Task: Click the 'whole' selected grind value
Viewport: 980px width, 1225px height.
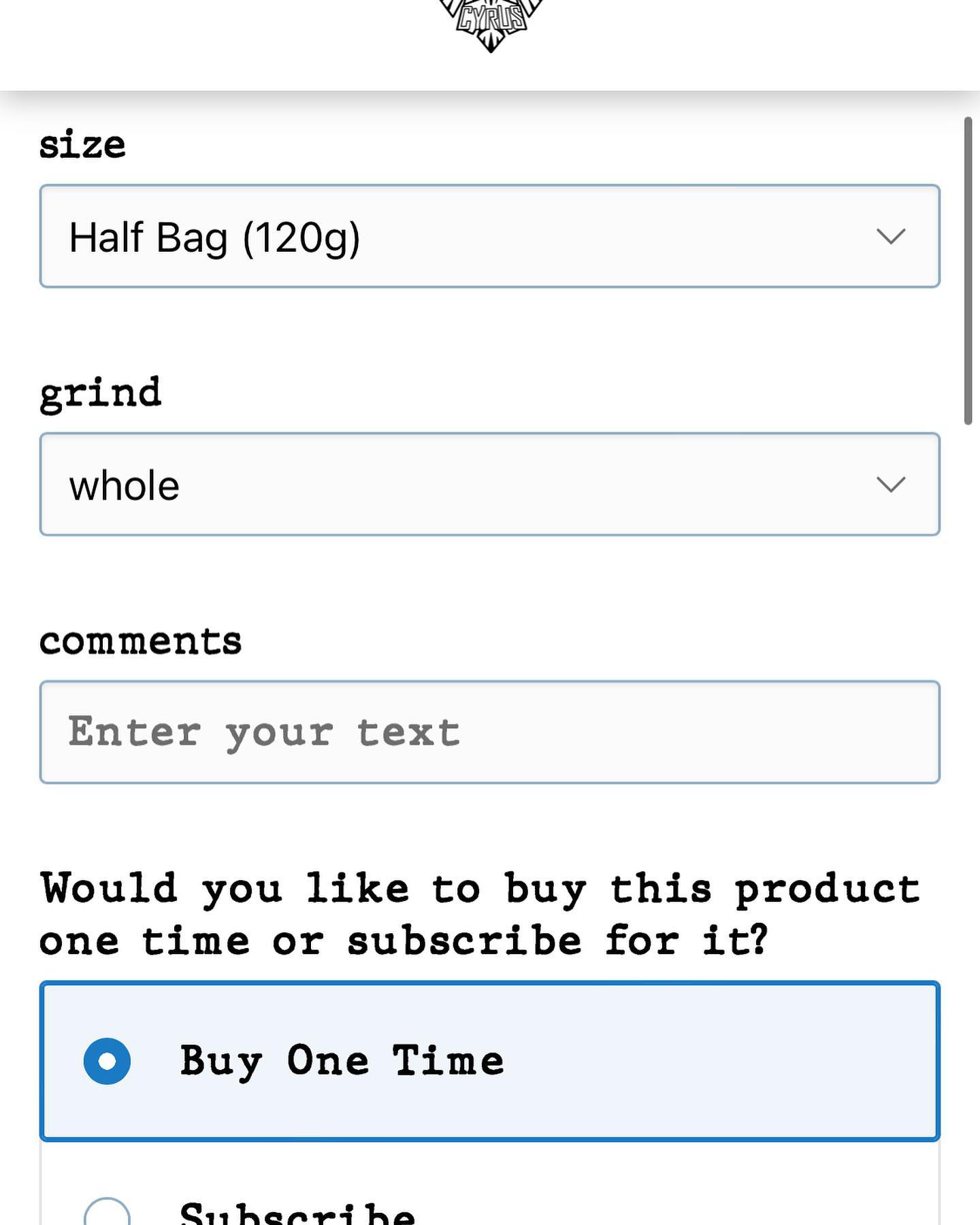Action: point(124,486)
